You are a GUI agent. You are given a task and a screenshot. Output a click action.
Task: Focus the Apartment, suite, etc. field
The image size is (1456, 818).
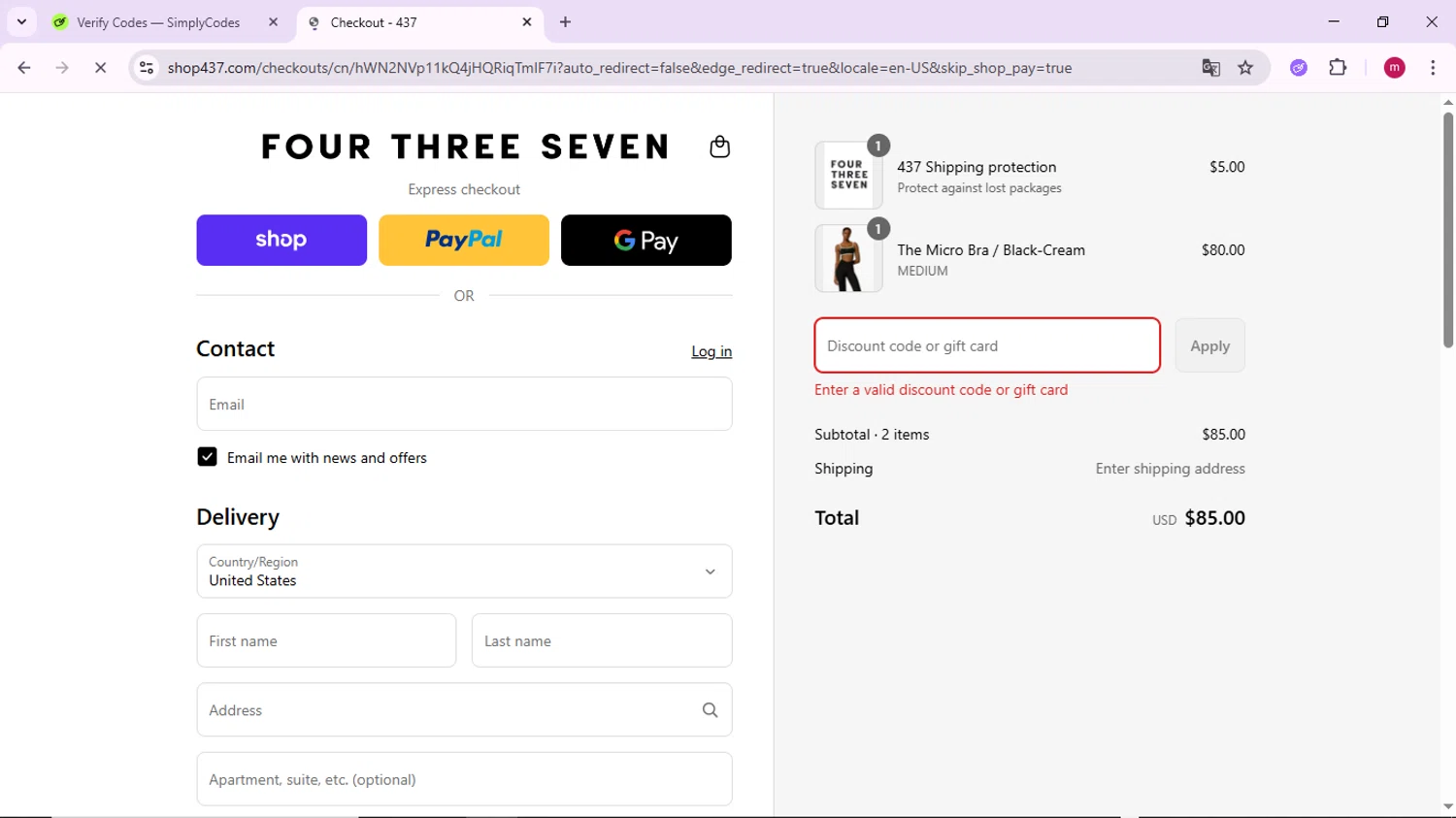pyautogui.click(x=464, y=779)
